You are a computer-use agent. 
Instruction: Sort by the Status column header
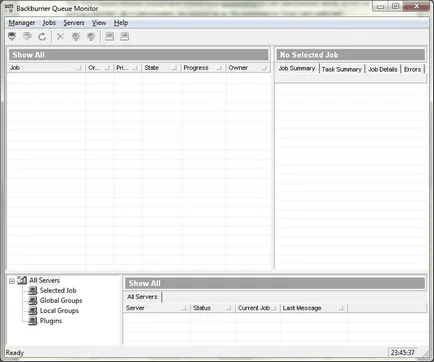coord(213,308)
